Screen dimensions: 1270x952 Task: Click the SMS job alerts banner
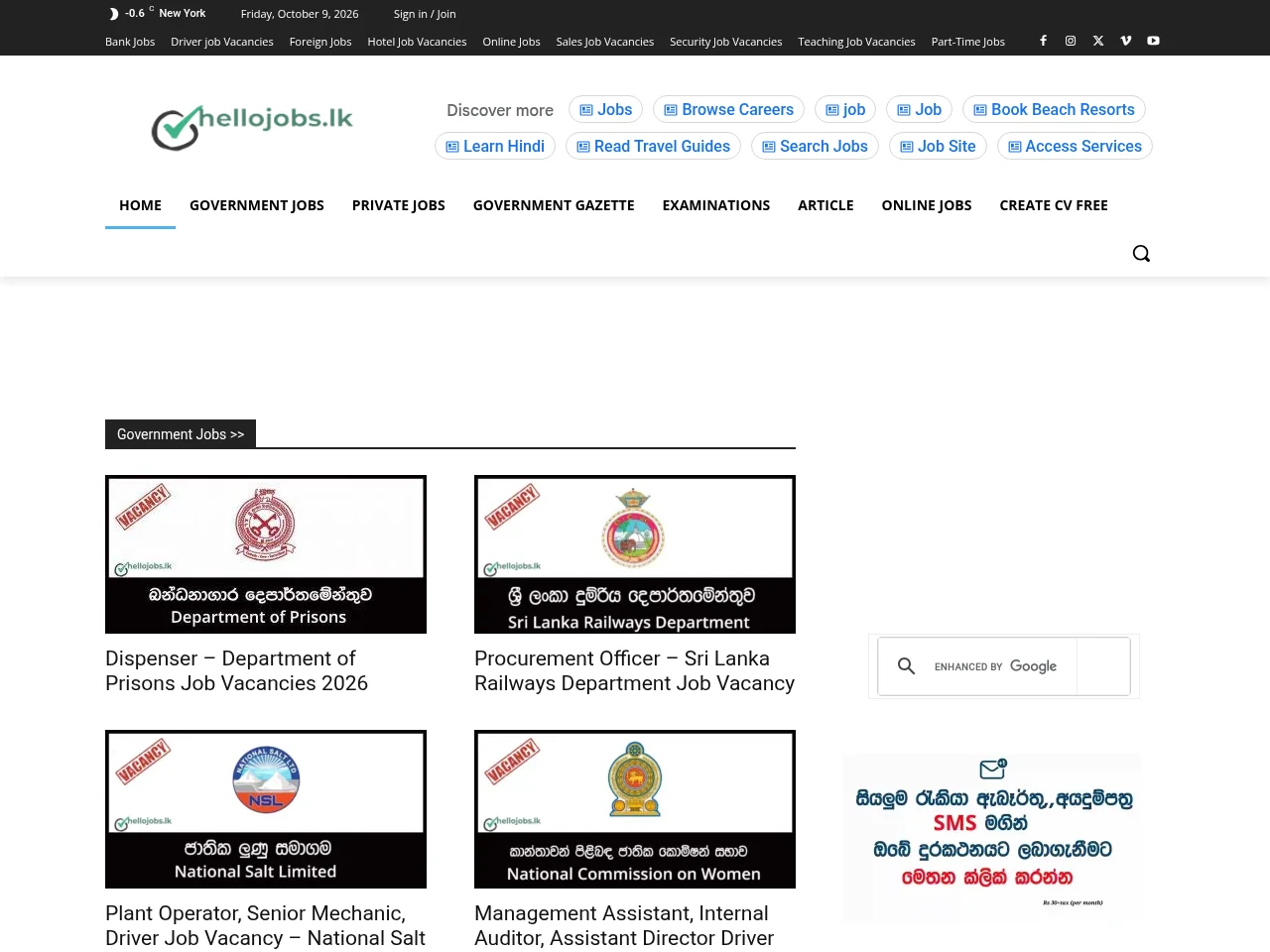(x=992, y=839)
